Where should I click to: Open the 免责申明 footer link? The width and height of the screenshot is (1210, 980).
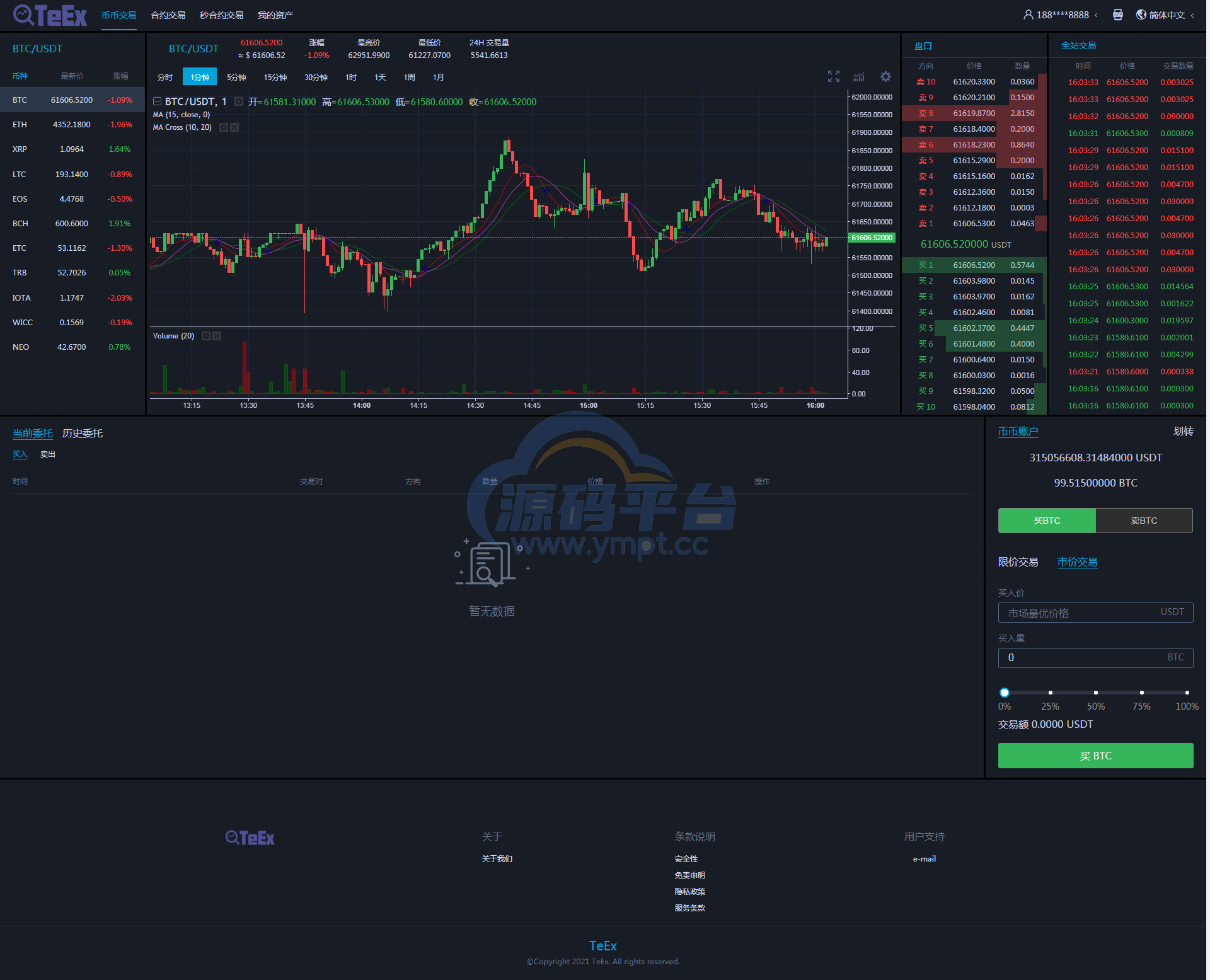[x=690, y=875]
